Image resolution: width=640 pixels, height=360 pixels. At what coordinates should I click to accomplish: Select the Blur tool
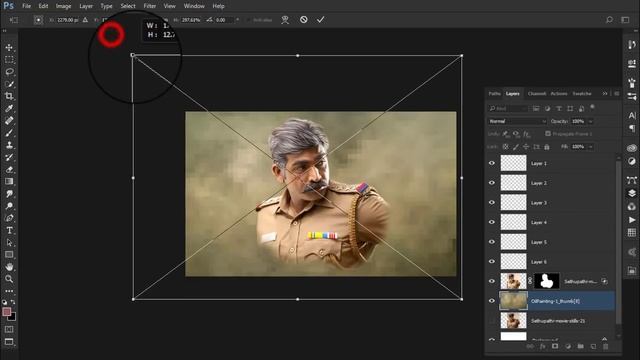pyautogui.click(x=9, y=194)
